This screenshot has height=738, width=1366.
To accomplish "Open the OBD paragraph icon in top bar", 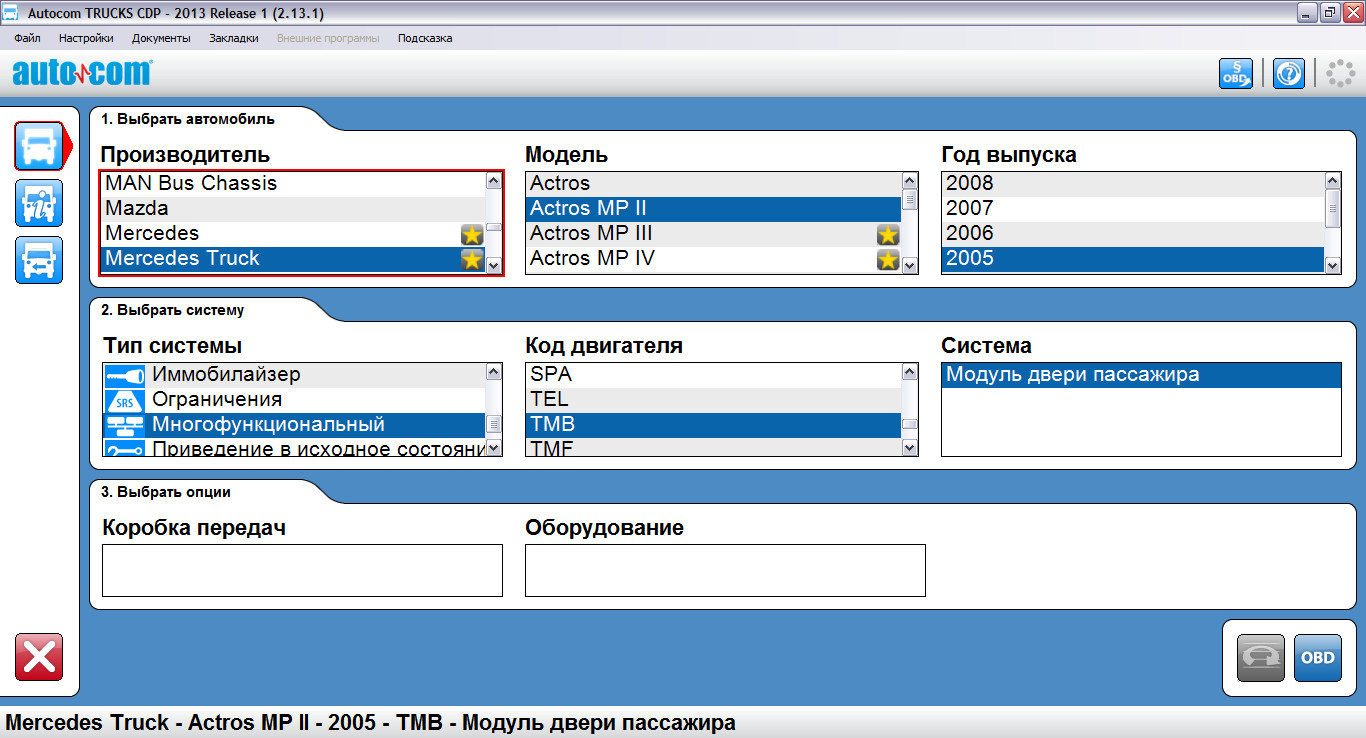I will [x=1235, y=73].
